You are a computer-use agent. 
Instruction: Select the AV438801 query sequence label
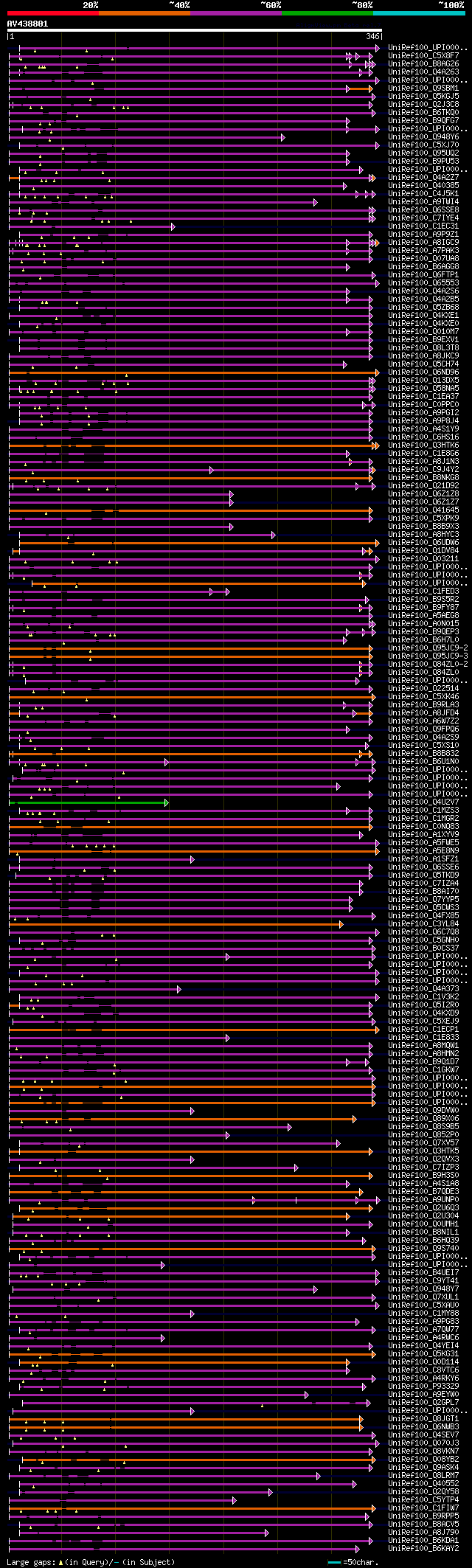click(x=28, y=24)
